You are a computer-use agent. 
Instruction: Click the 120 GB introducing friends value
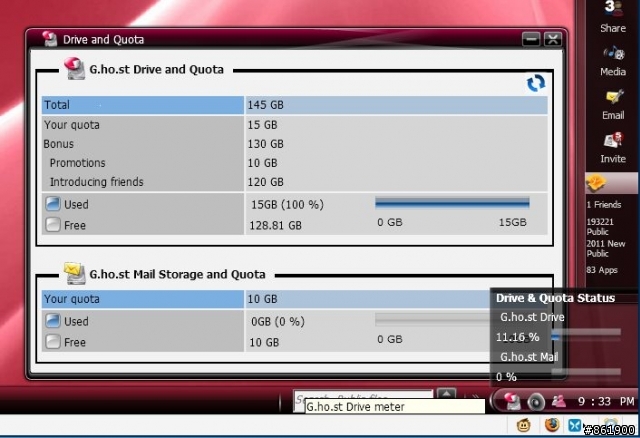point(265,182)
